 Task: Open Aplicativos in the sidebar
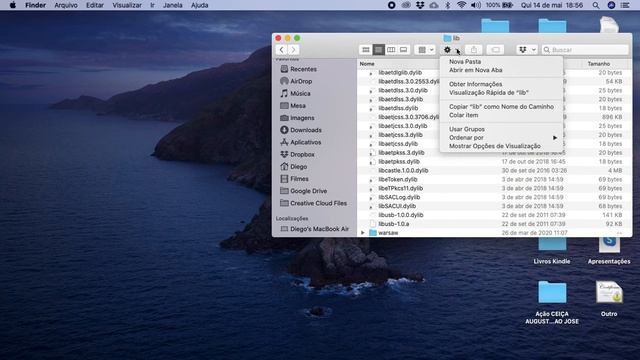[305, 142]
